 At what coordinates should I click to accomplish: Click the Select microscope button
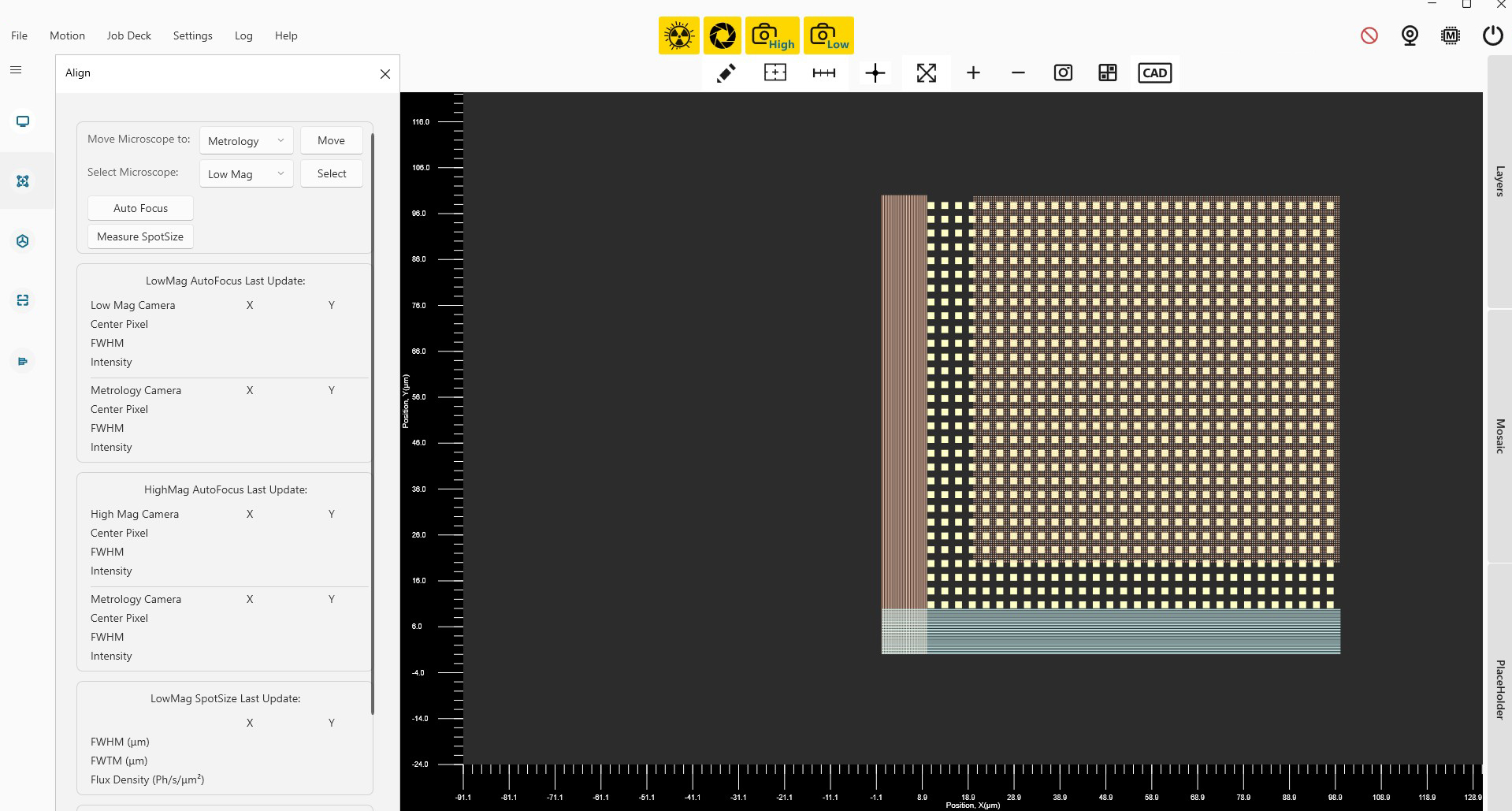click(331, 173)
